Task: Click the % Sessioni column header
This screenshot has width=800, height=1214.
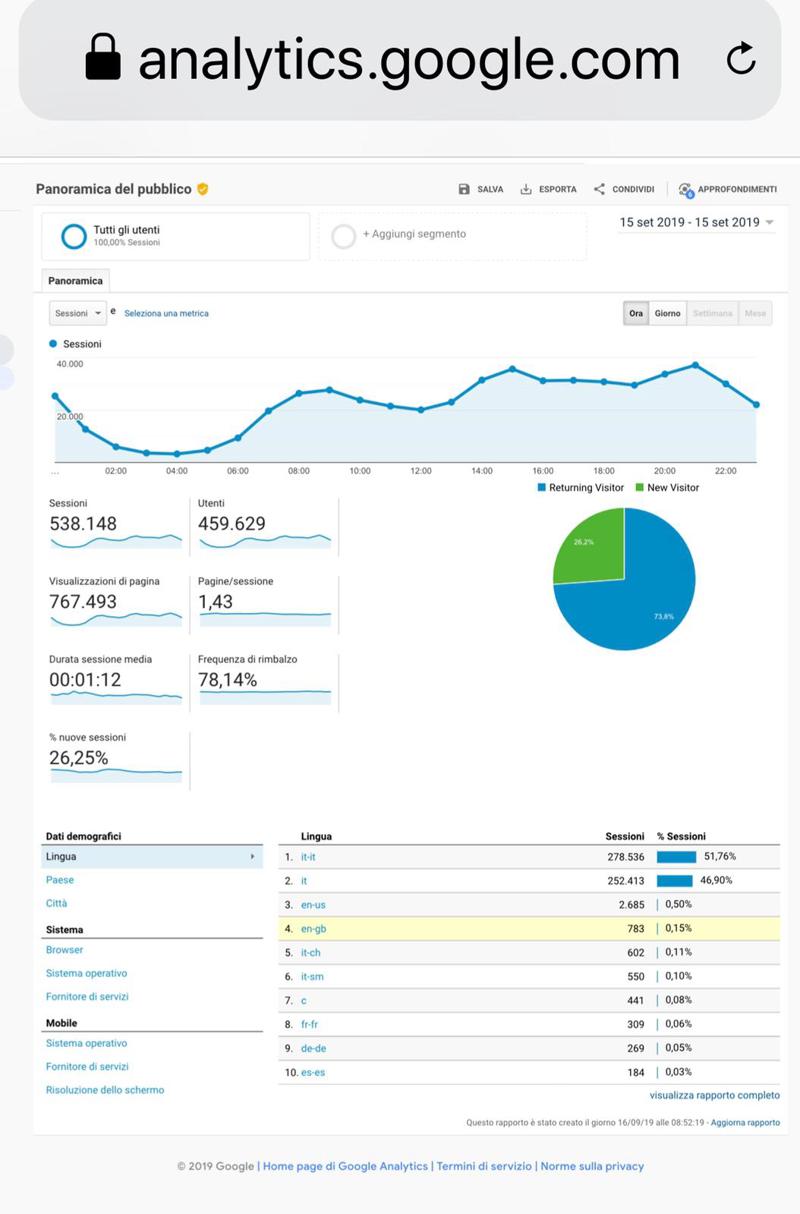Action: click(681, 836)
